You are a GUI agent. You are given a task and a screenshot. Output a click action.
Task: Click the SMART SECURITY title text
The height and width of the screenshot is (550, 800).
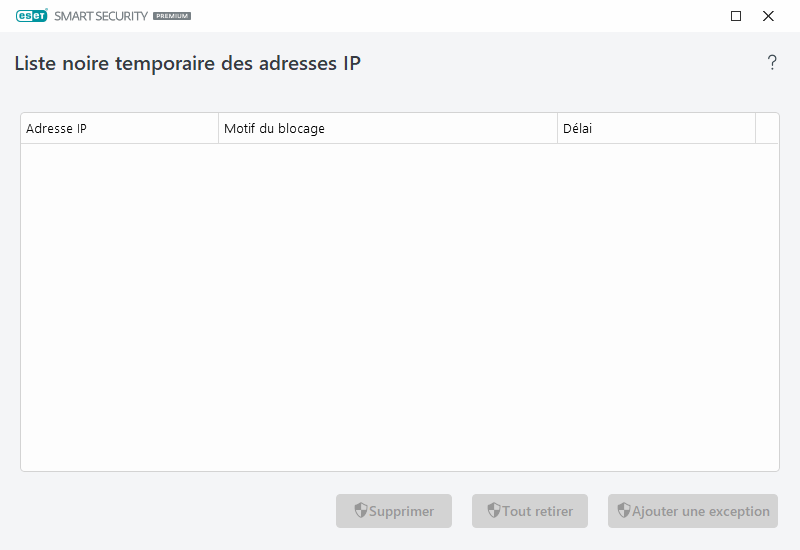(100, 17)
